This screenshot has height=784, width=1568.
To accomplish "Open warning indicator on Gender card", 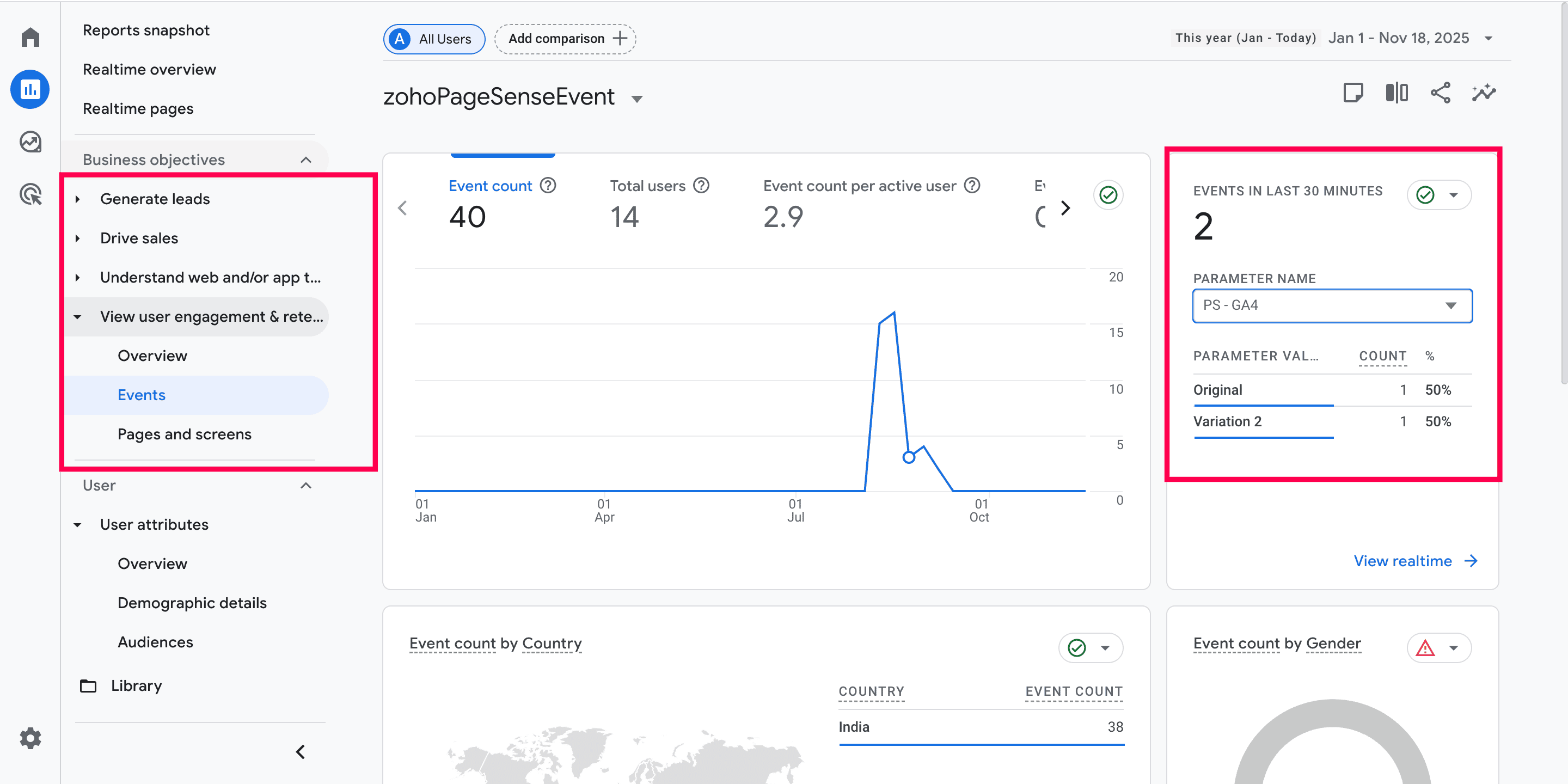I will 1425,648.
